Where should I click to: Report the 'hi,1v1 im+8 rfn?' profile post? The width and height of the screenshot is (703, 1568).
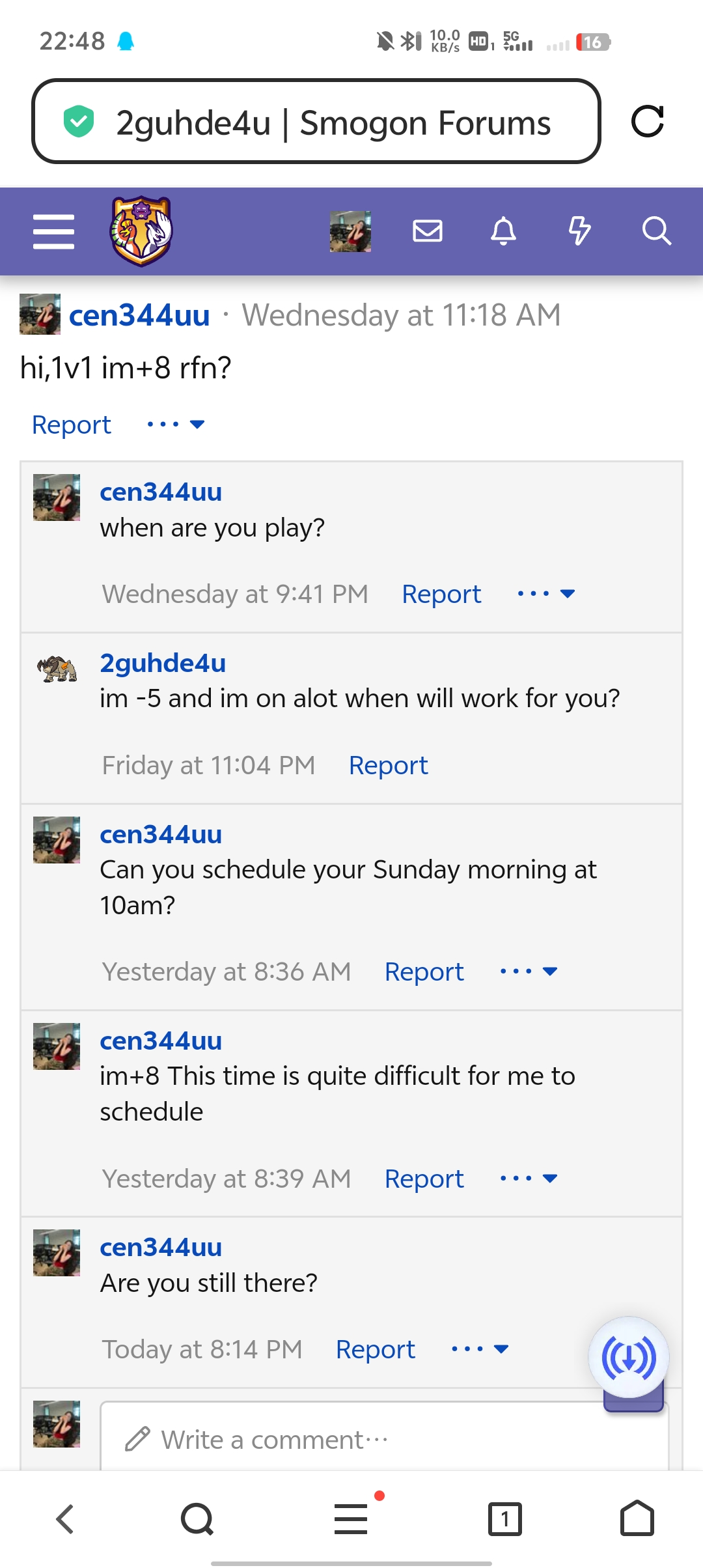click(72, 425)
